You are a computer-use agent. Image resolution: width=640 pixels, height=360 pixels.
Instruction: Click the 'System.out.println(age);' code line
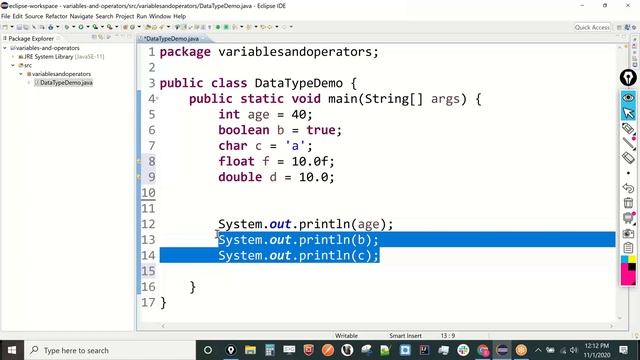[x=306, y=224]
